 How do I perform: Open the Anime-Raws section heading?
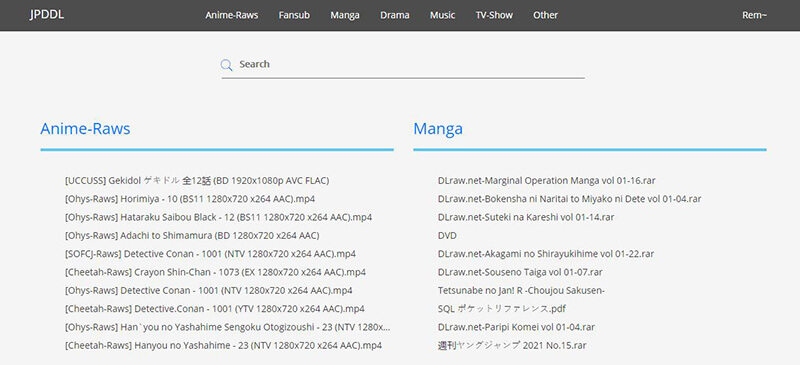(x=85, y=129)
